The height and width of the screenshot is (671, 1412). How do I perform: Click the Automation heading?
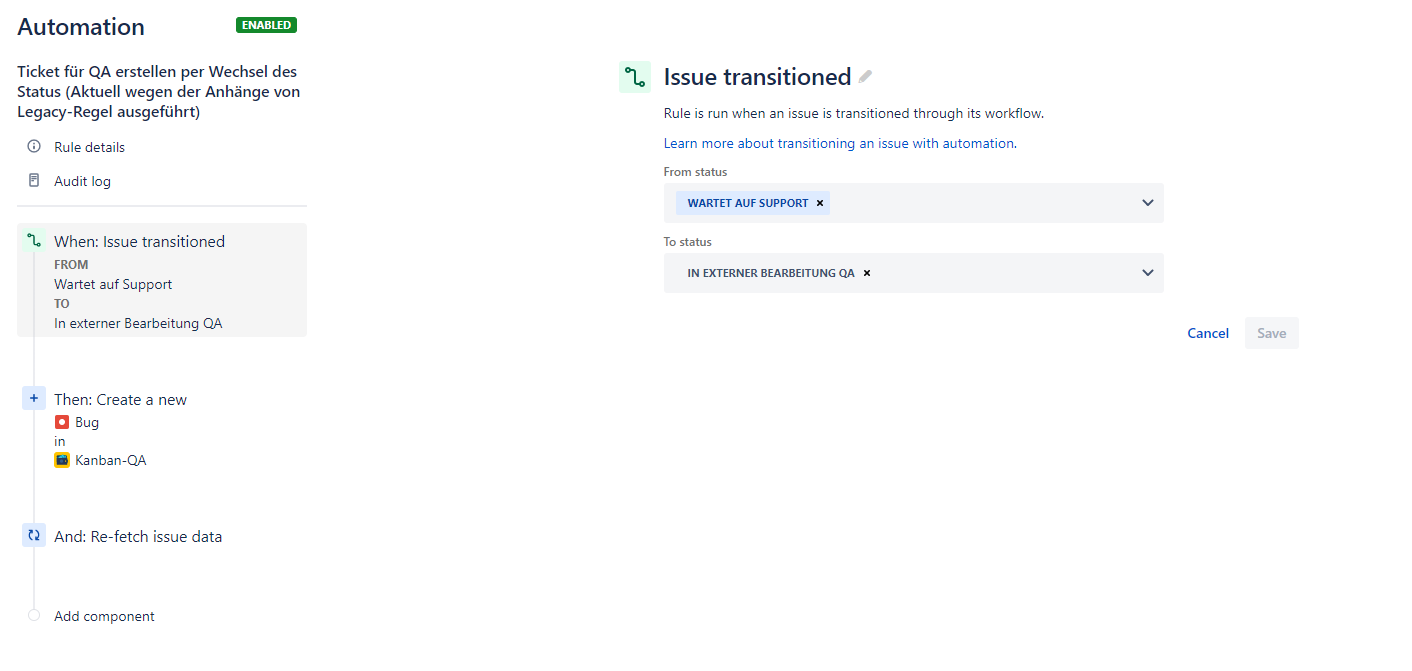pyautogui.click(x=81, y=27)
